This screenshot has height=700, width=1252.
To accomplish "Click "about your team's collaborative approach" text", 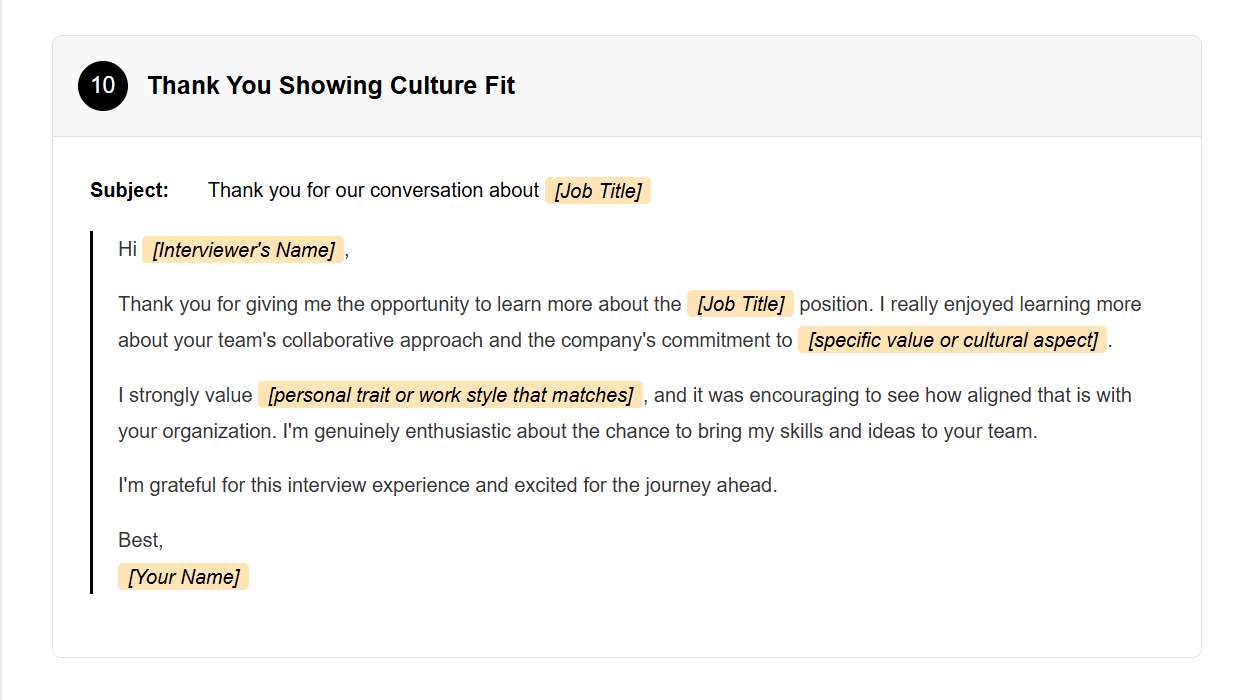I will [300, 340].
